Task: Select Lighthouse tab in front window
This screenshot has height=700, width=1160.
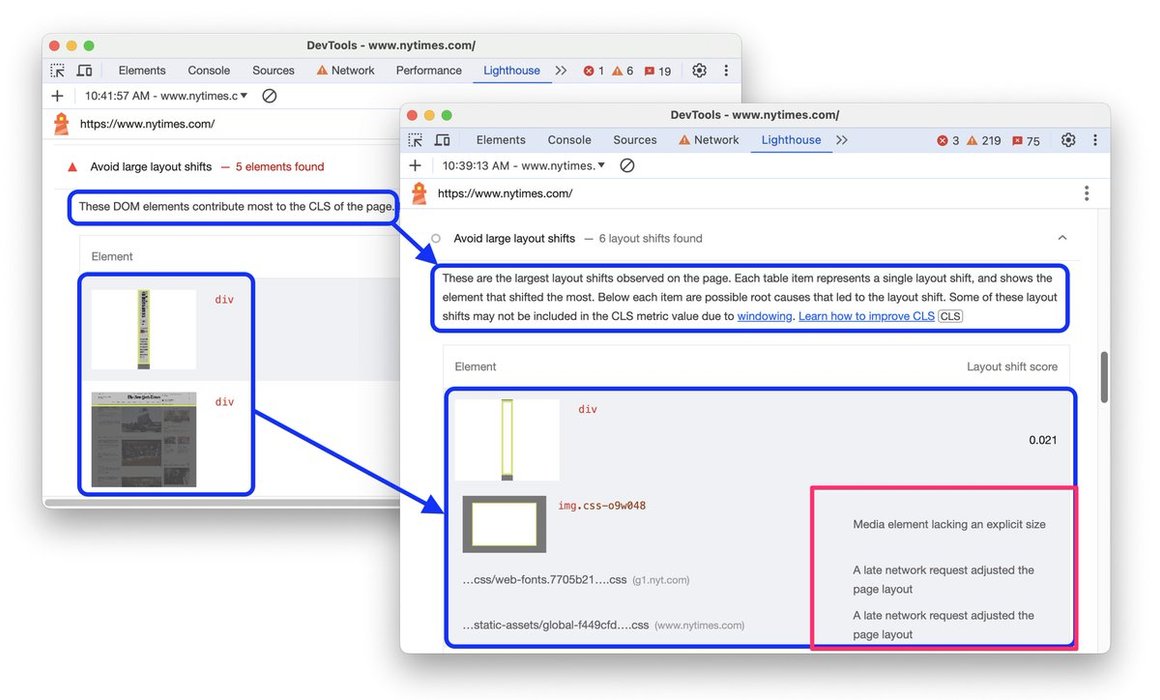Action: coord(791,140)
